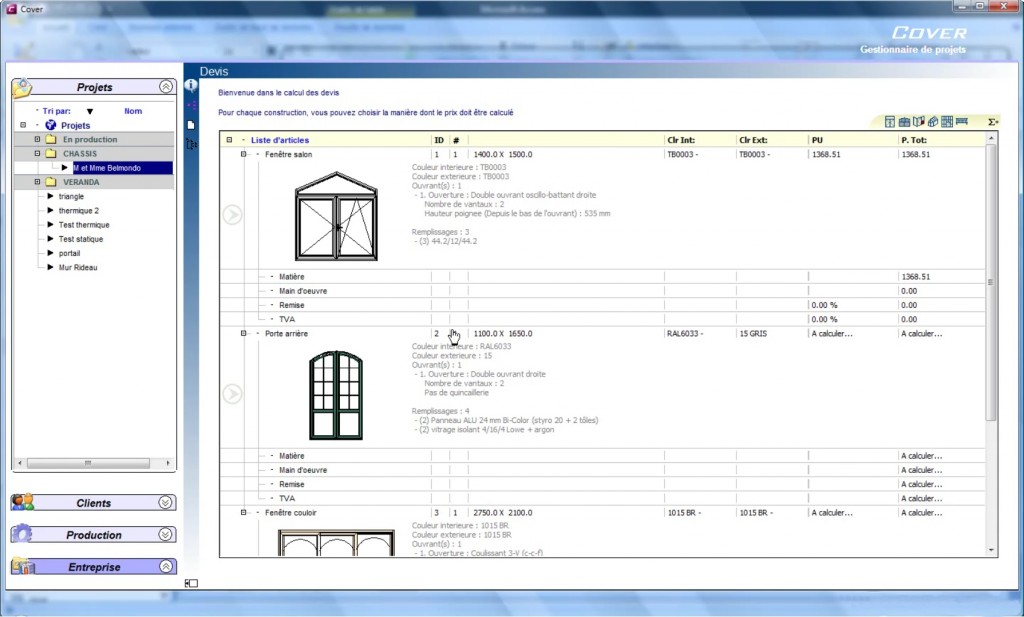Open the Sigma totals menu
Viewport: 1024px width, 617px height.
click(x=992, y=122)
